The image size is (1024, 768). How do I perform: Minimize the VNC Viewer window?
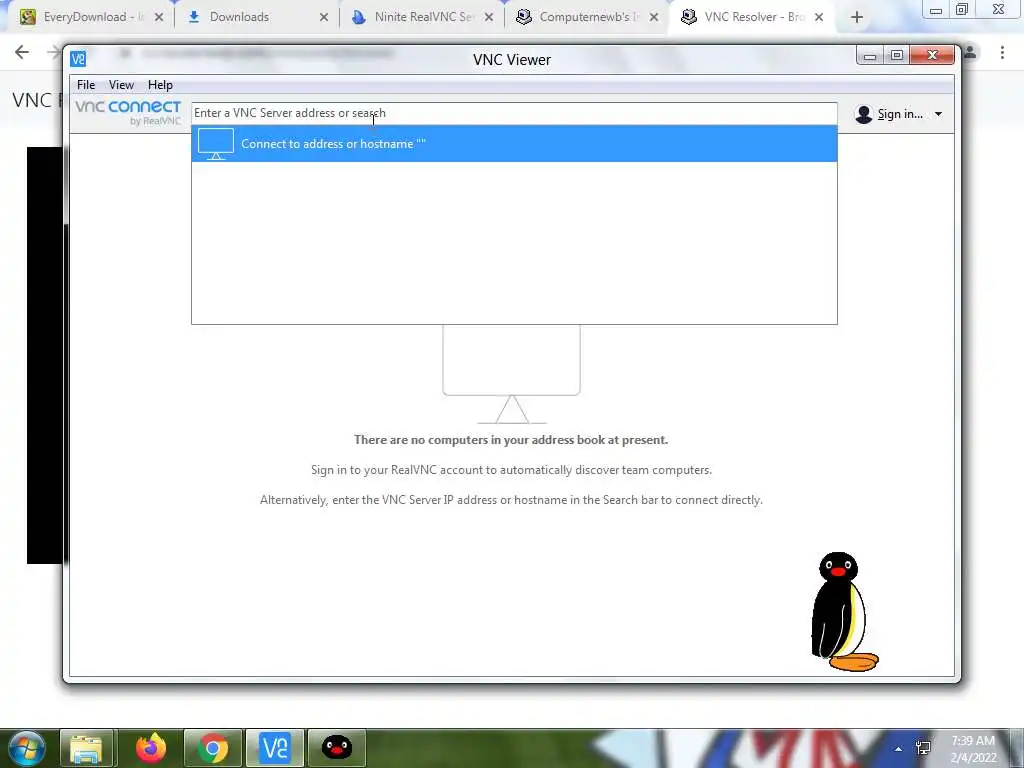click(870, 56)
